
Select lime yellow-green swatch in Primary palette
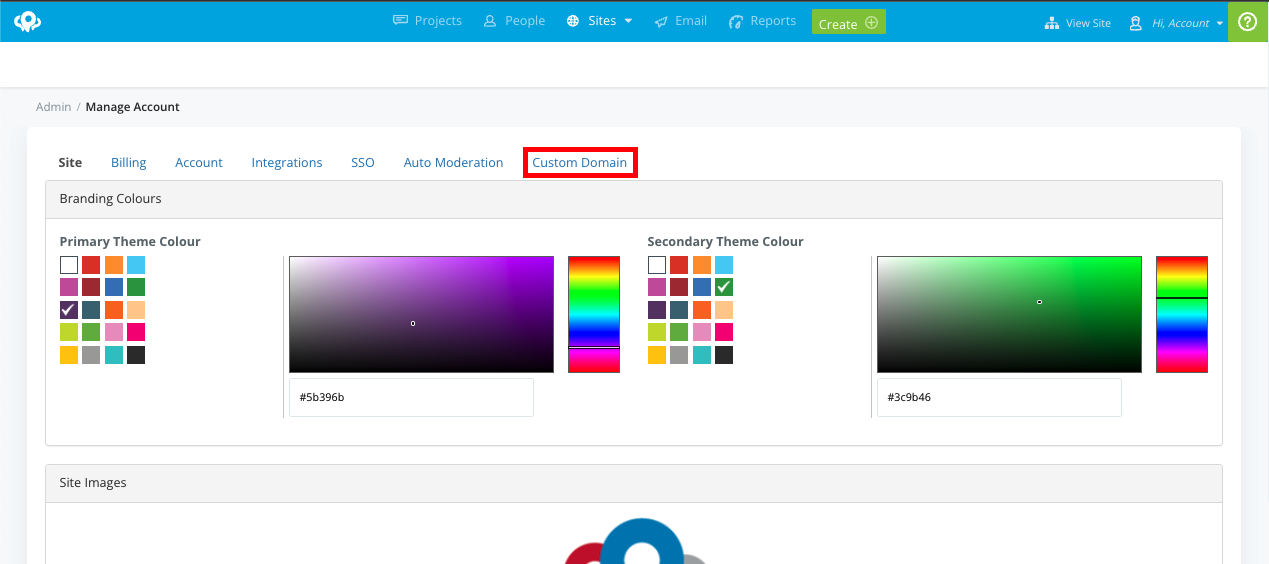69,332
